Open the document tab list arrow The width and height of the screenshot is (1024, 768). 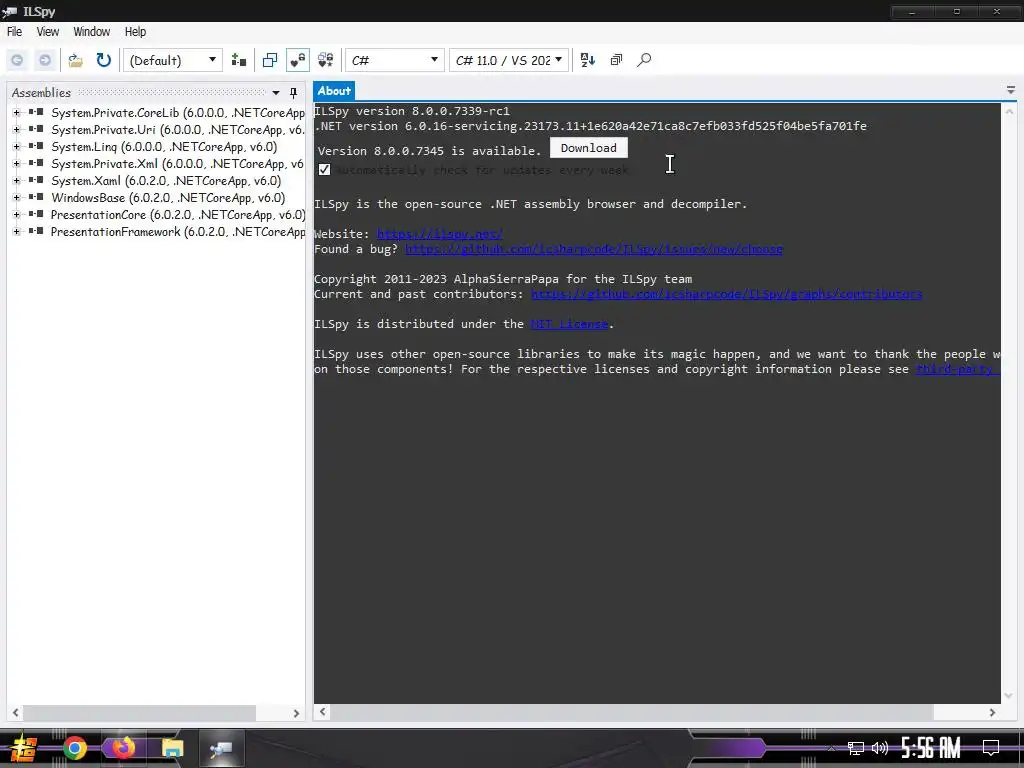tap(1010, 91)
